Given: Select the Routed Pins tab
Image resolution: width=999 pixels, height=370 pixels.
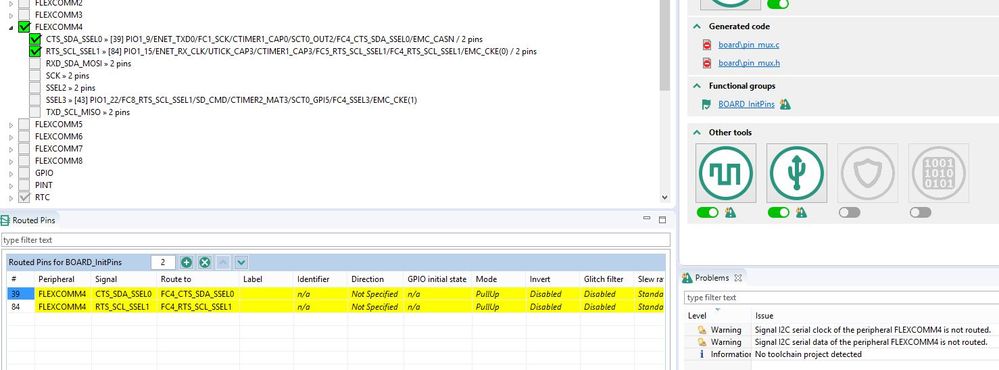Looking at the screenshot, I should click(x=29, y=220).
